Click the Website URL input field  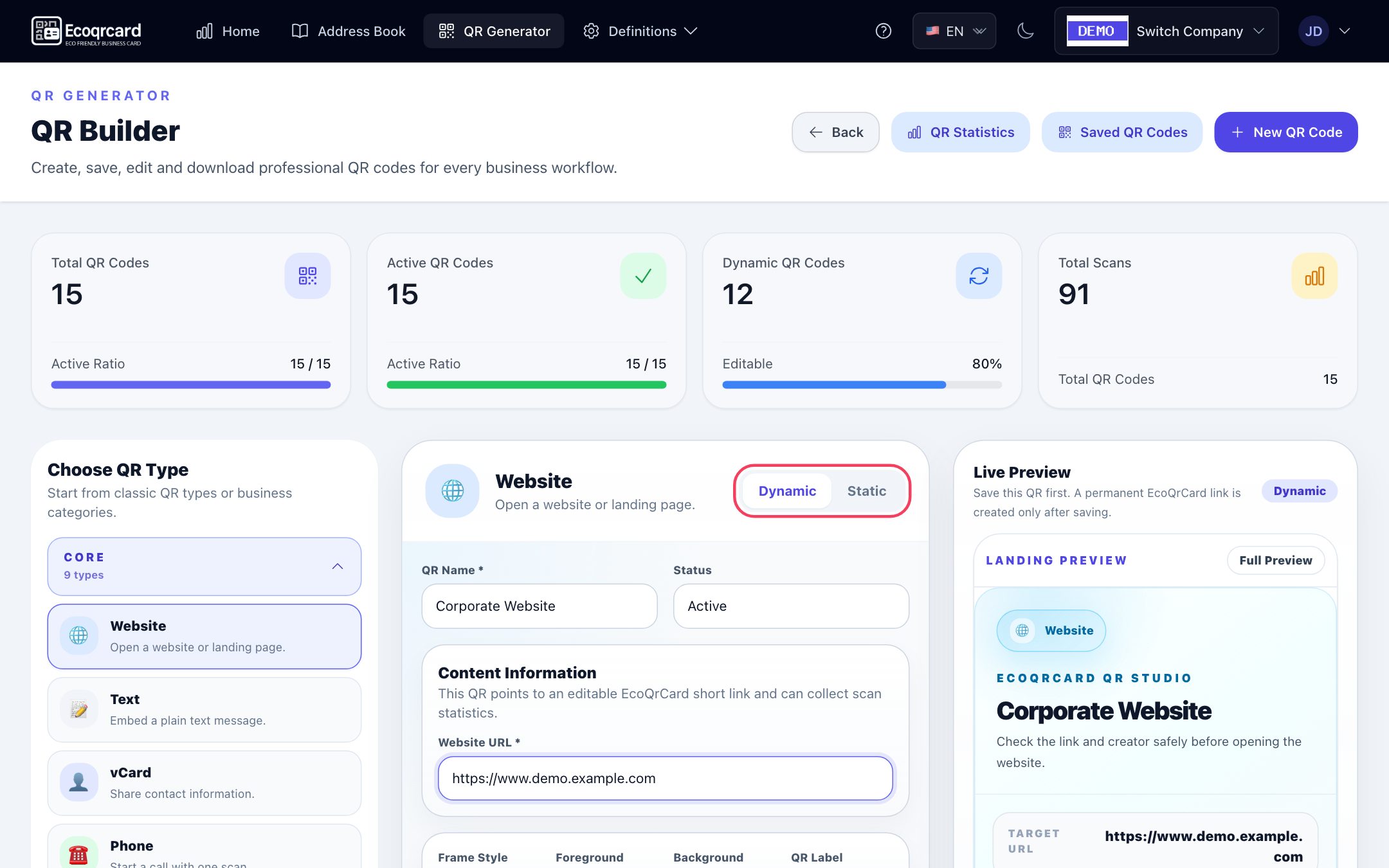coord(665,779)
